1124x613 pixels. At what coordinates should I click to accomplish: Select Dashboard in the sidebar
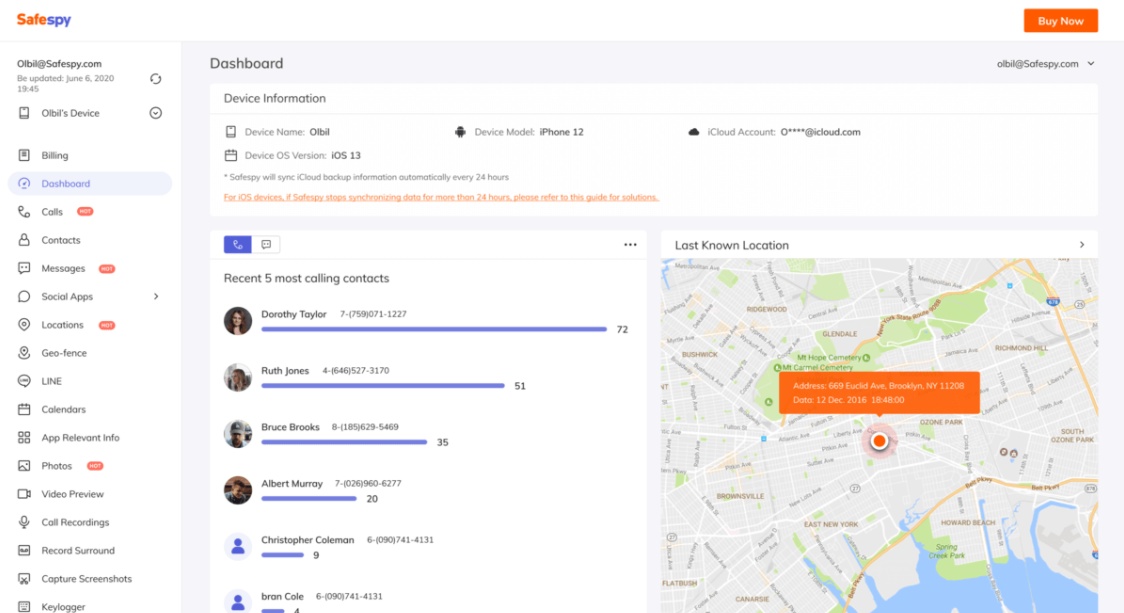point(90,184)
